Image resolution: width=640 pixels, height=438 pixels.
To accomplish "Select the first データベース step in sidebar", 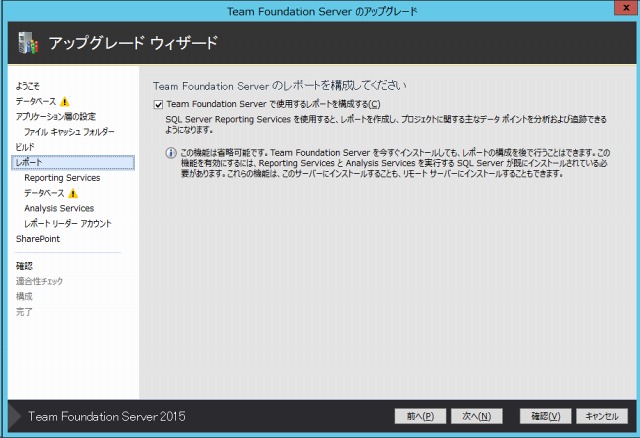I will pyautogui.click(x=36, y=101).
